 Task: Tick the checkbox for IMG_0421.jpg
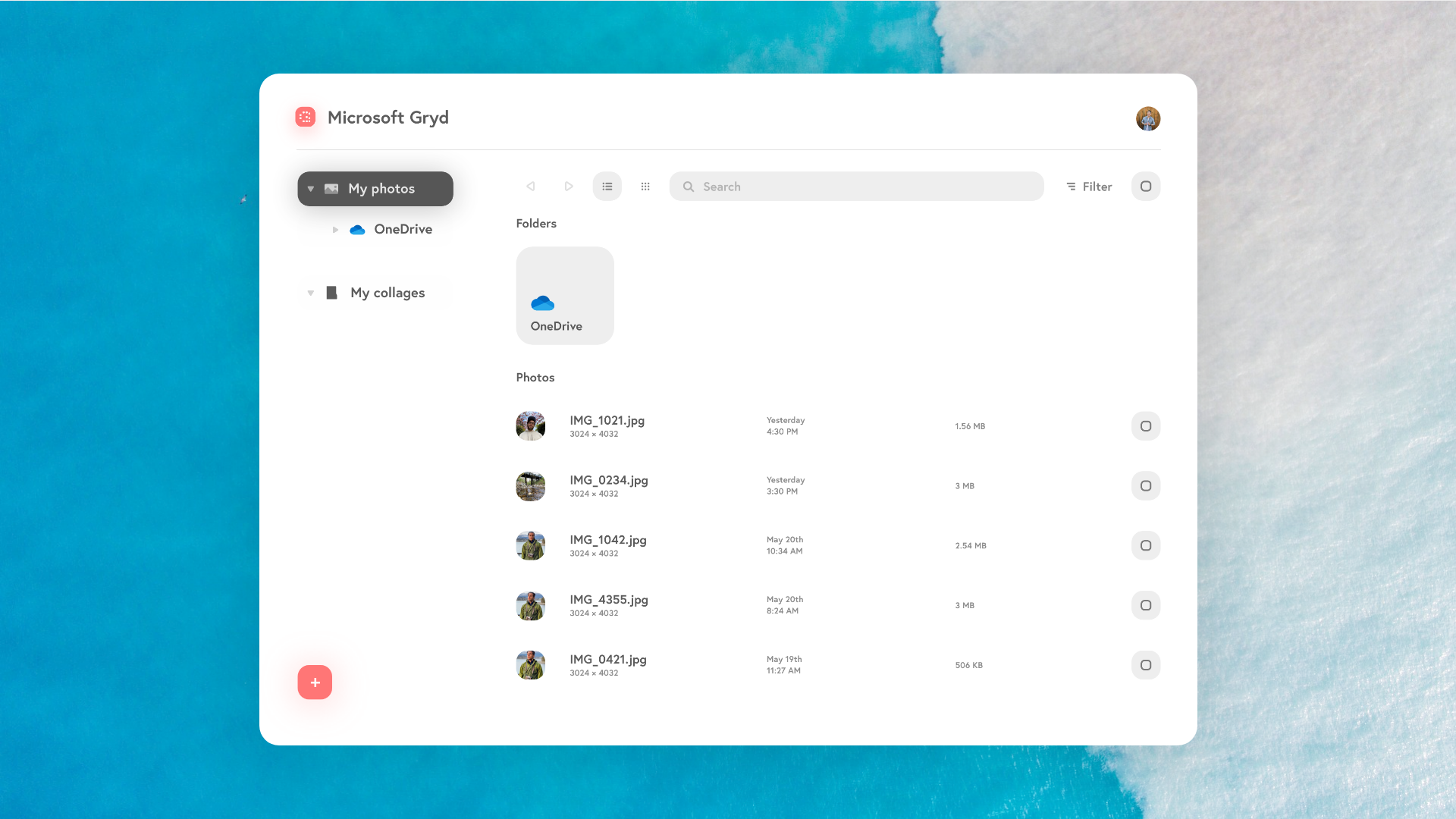[x=1146, y=665]
